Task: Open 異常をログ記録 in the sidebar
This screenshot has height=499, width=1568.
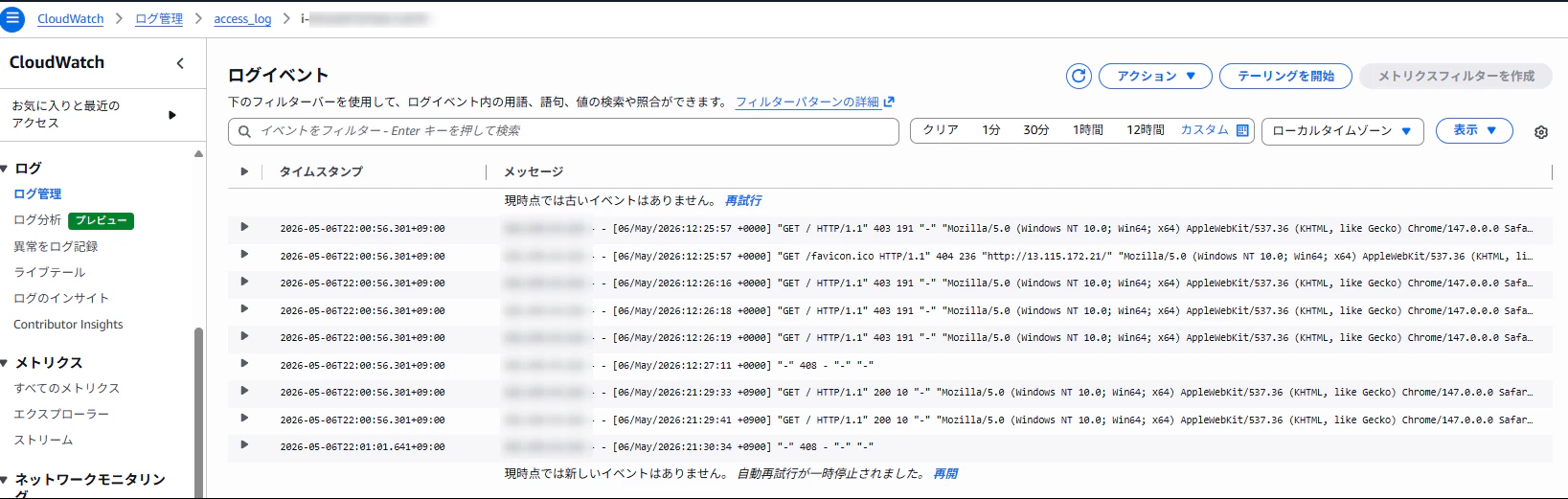Action: [x=56, y=246]
